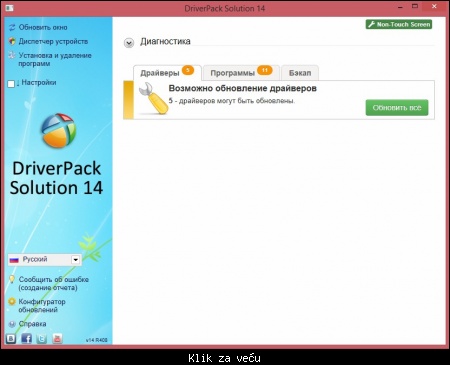The width and height of the screenshot is (450, 365).
Task: Switch to the Программы tab
Action: pos(241,73)
